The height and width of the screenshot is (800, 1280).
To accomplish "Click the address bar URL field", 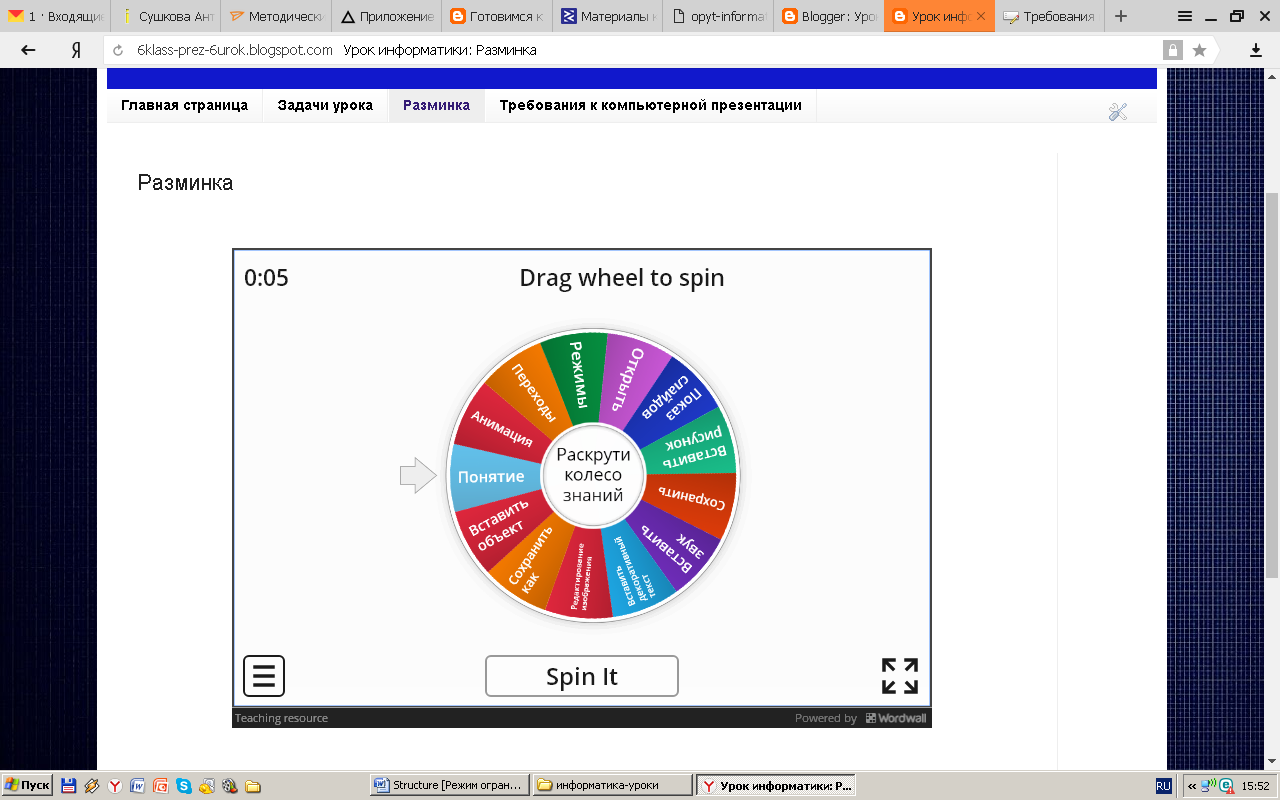I will tap(640, 50).
